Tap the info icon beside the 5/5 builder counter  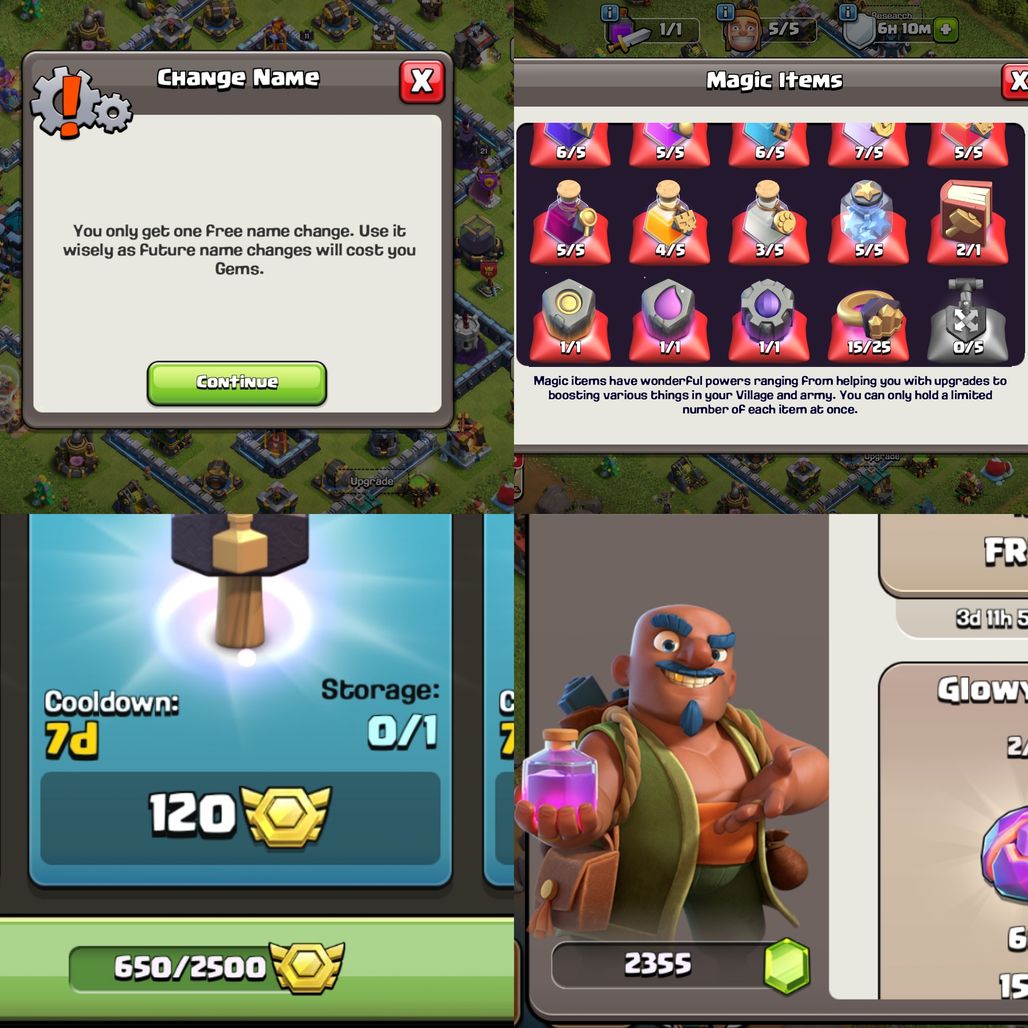coord(724,12)
